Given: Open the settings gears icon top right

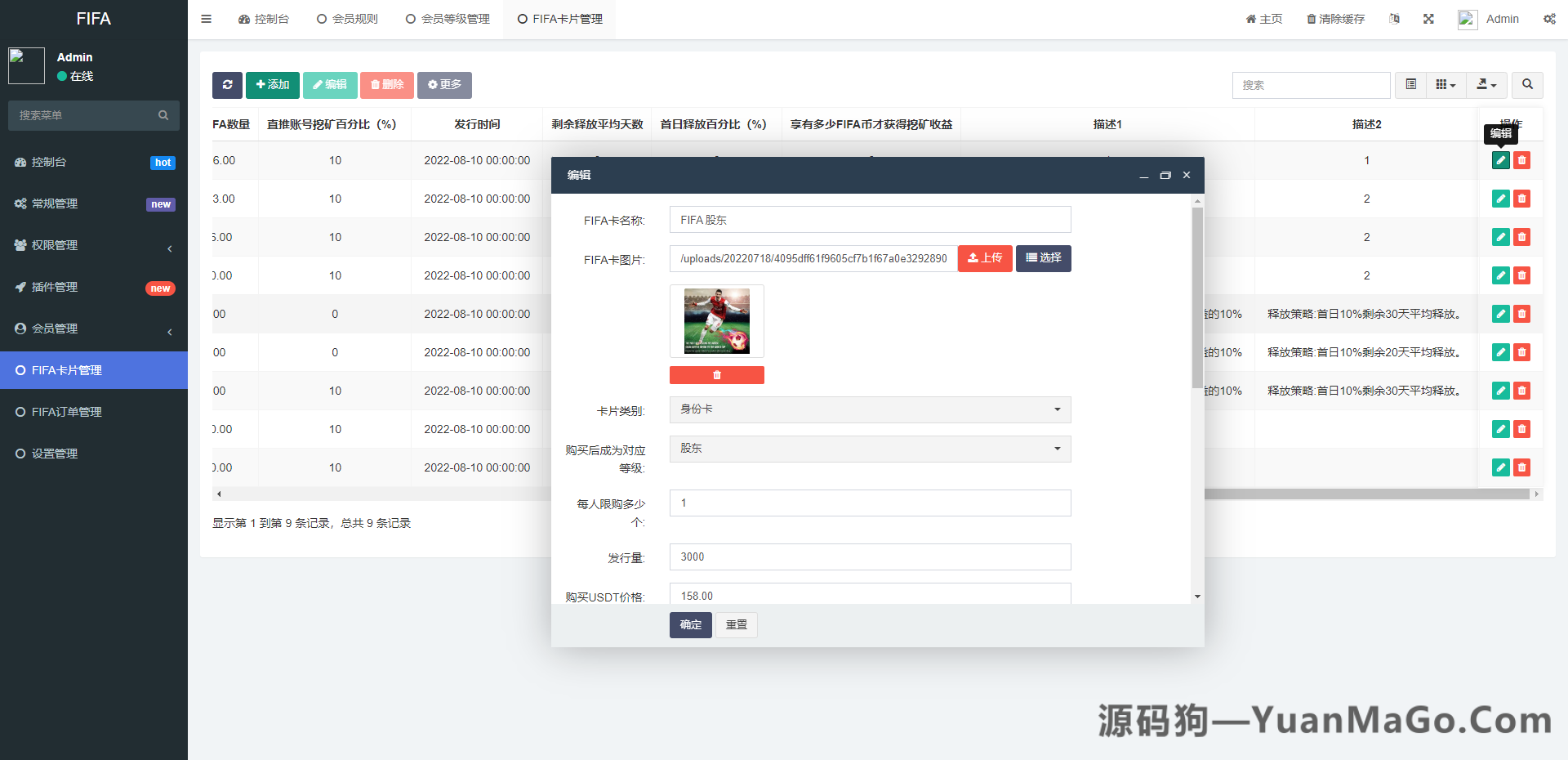Looking at the screenshot, I should pyautogui.click(x=1549, y=19).
